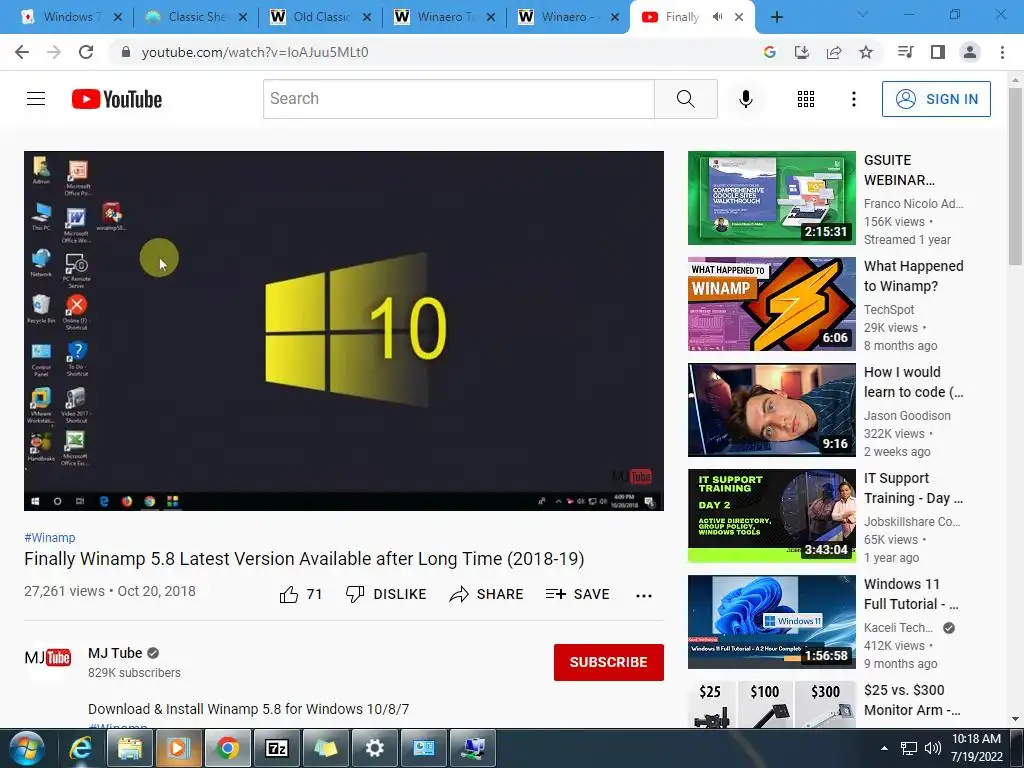Go to YouTube home via logo

coord(117,99)
